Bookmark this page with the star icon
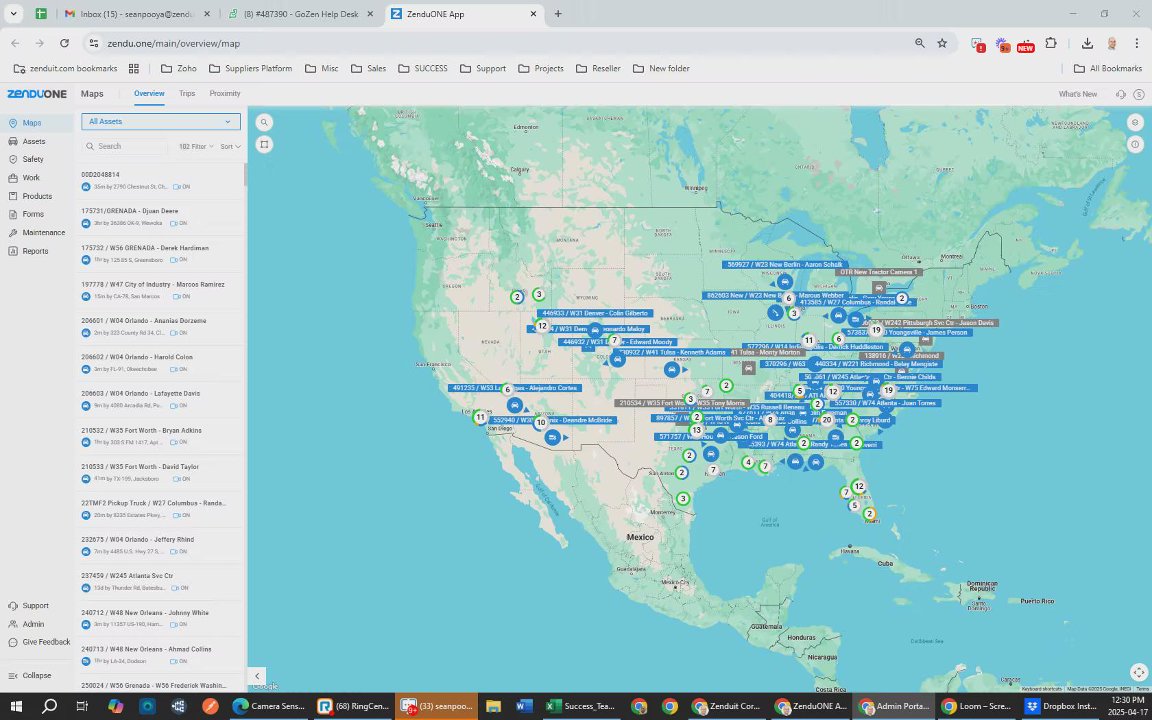 (942, 43)
